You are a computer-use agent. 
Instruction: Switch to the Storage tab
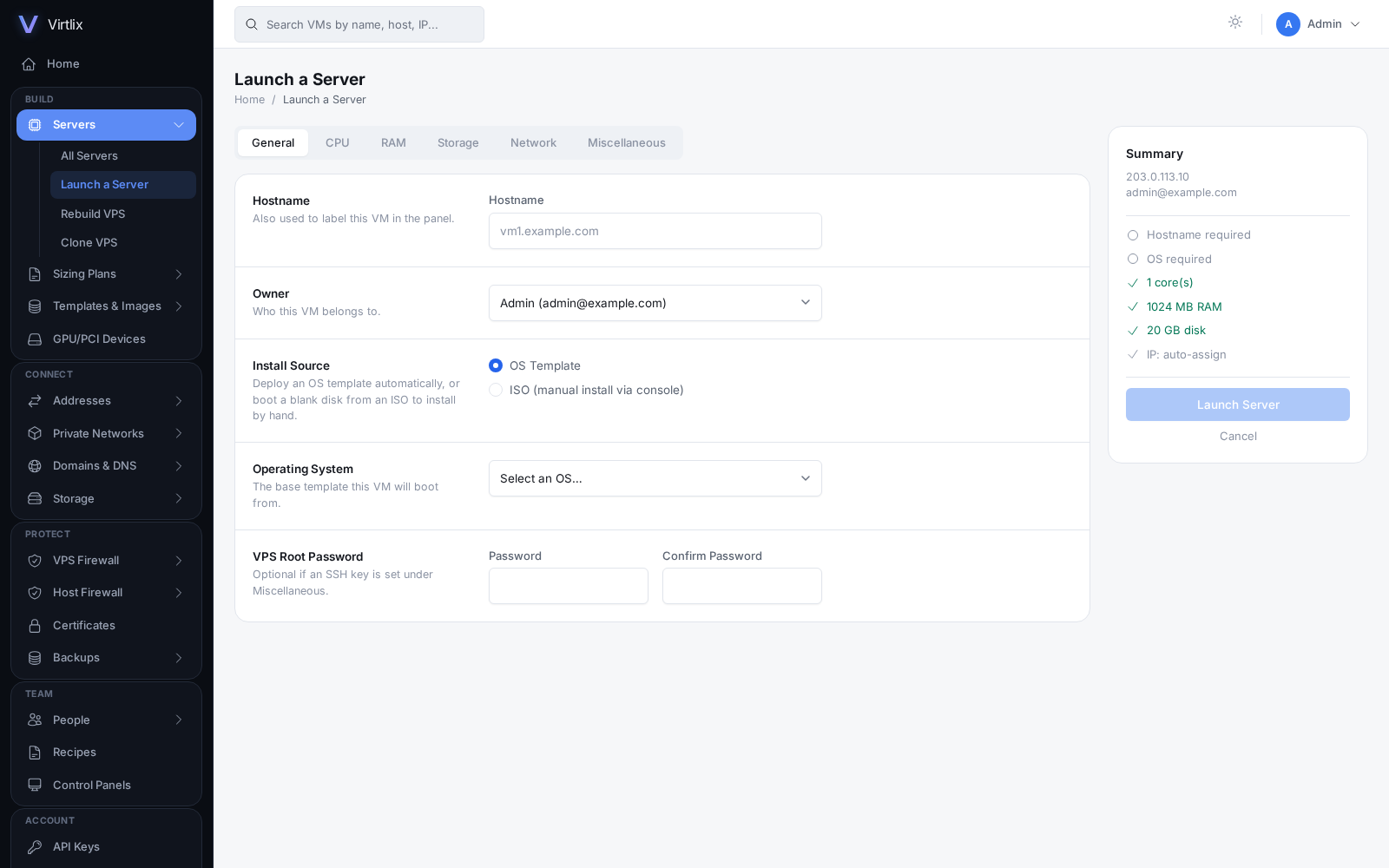[x=458, y=143]
